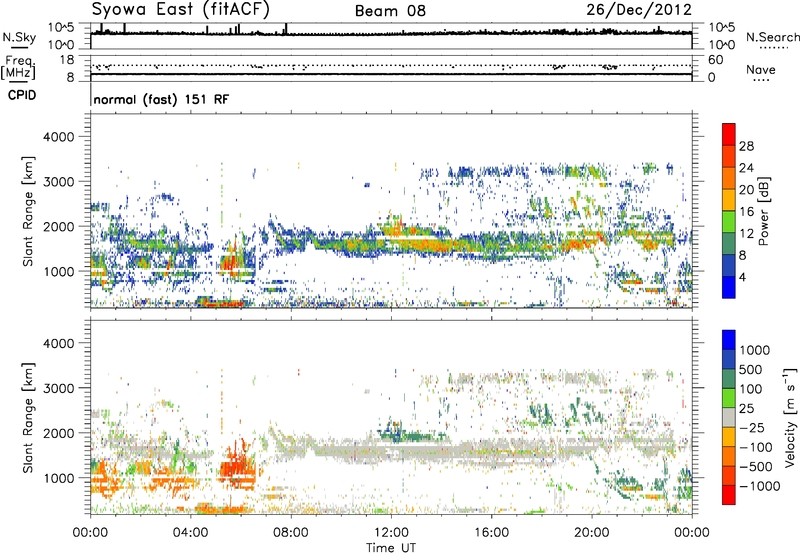Screen dimensions: 800x554
Task: Click the '20:00' time axis tick label
Action: 592,533
